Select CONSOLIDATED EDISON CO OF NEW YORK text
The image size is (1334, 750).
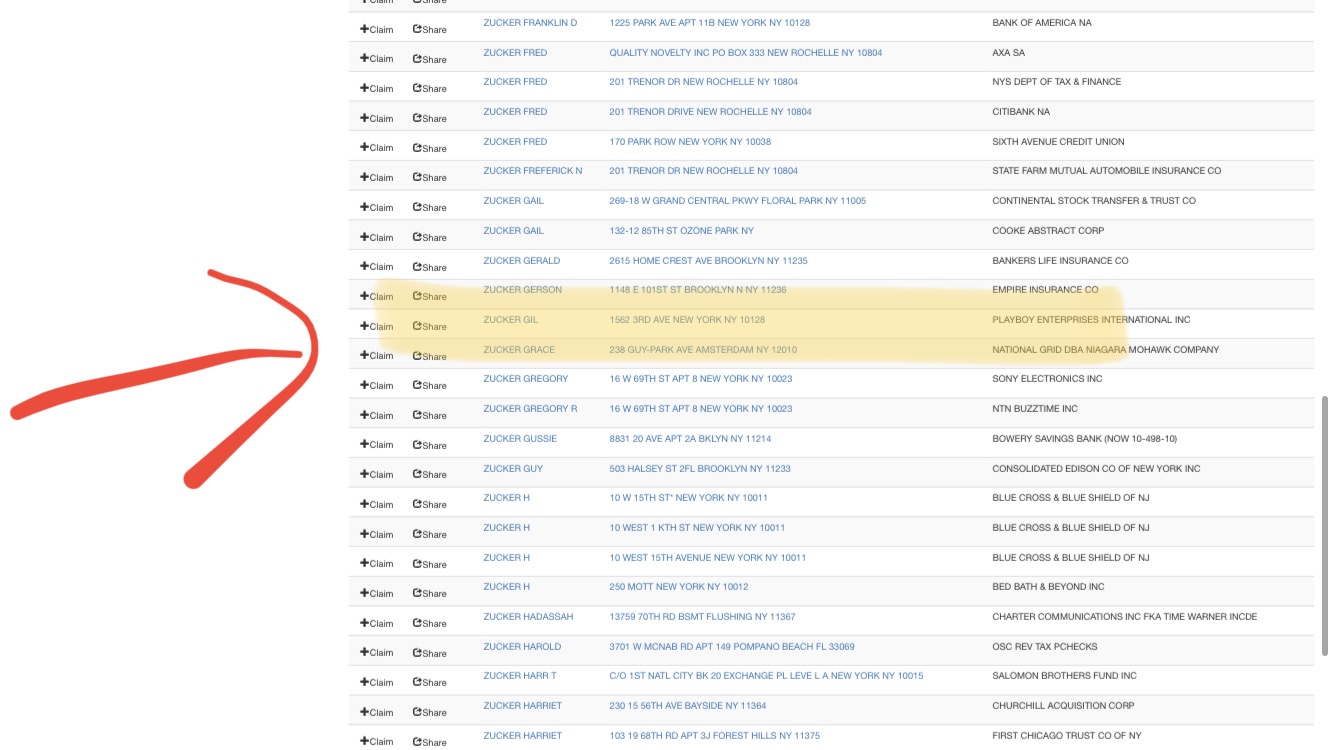pyautogui.click(x=1096, y=469)
